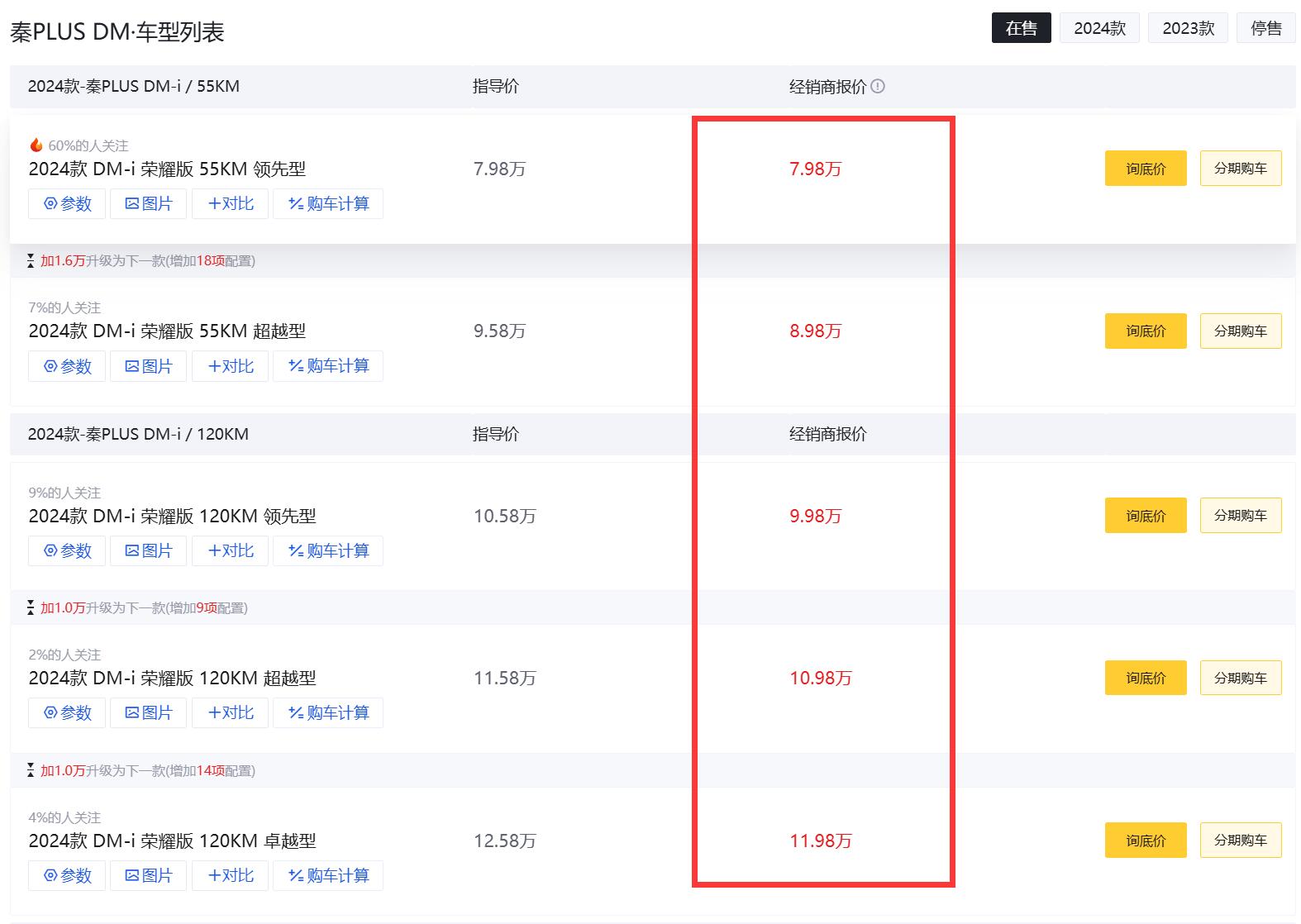Click the 在售 tab
This screenshot has height=924, width=1301.
(x=1021, y=28)
